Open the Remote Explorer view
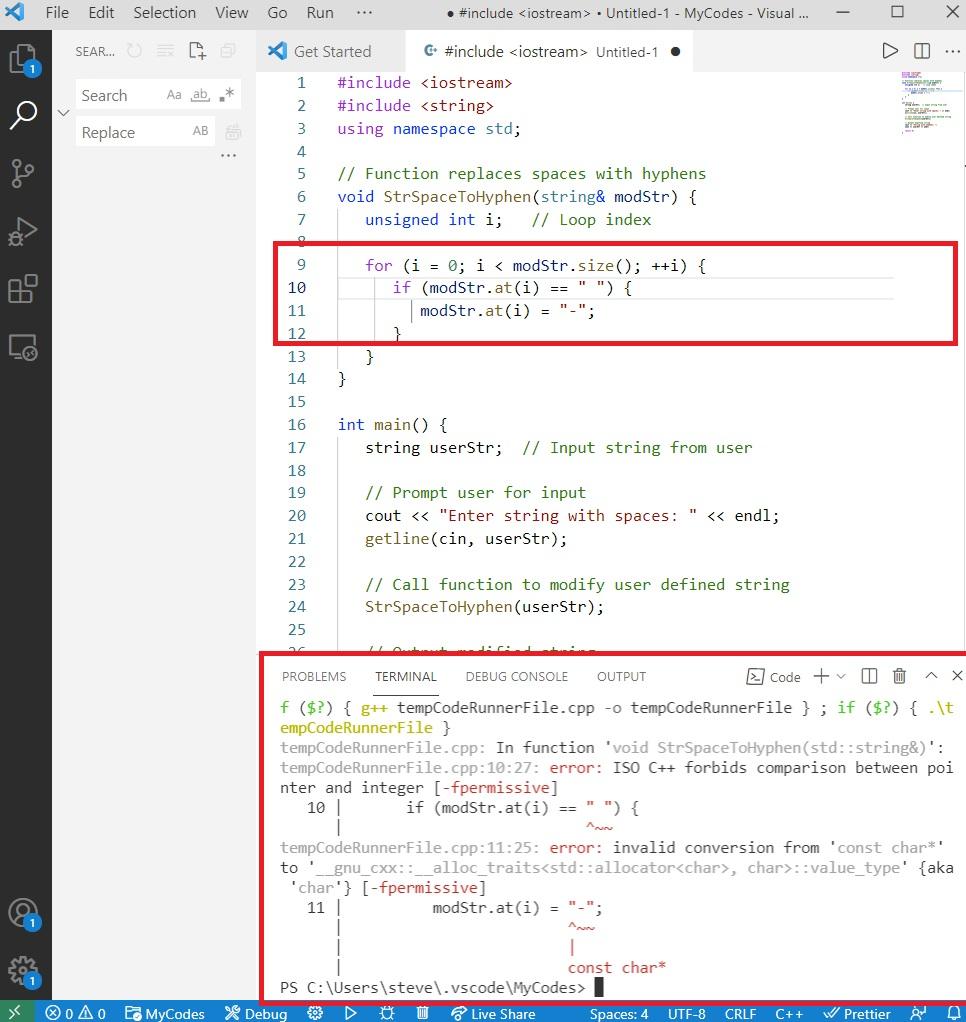Image resolution: width=966 pixels, height=1022 pixels. click(x=23, y=347)
